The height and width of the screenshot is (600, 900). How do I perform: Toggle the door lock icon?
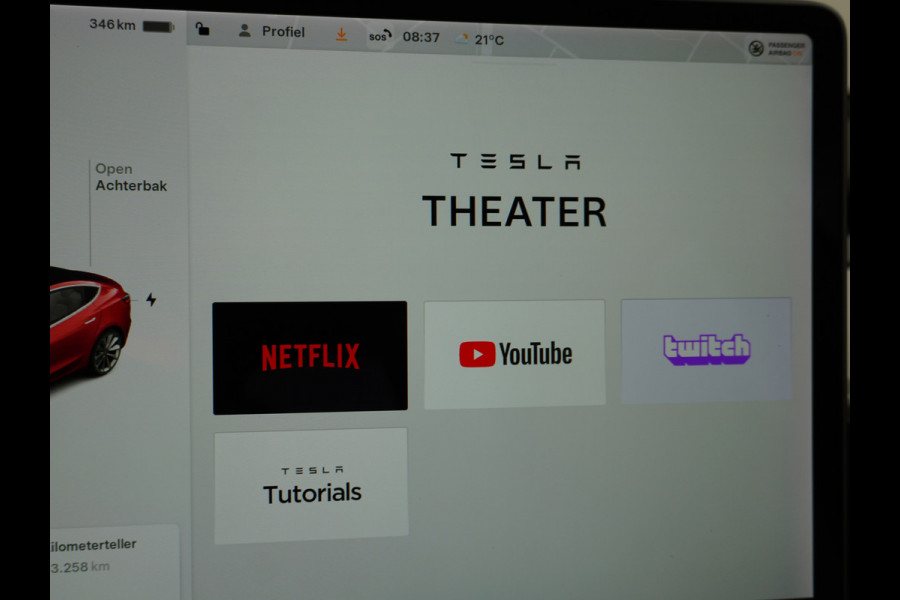point(203,30)
